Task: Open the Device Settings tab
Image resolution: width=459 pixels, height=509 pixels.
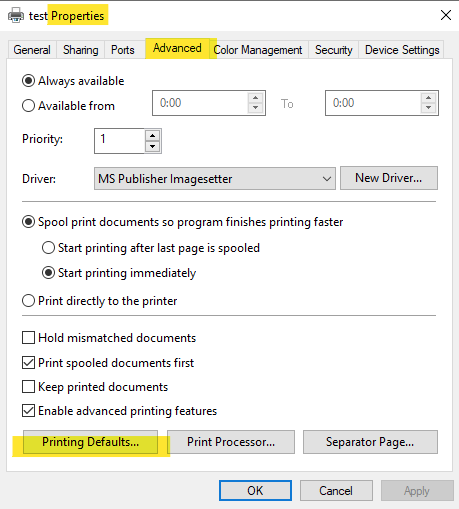Action: click(x=402, y=50)
